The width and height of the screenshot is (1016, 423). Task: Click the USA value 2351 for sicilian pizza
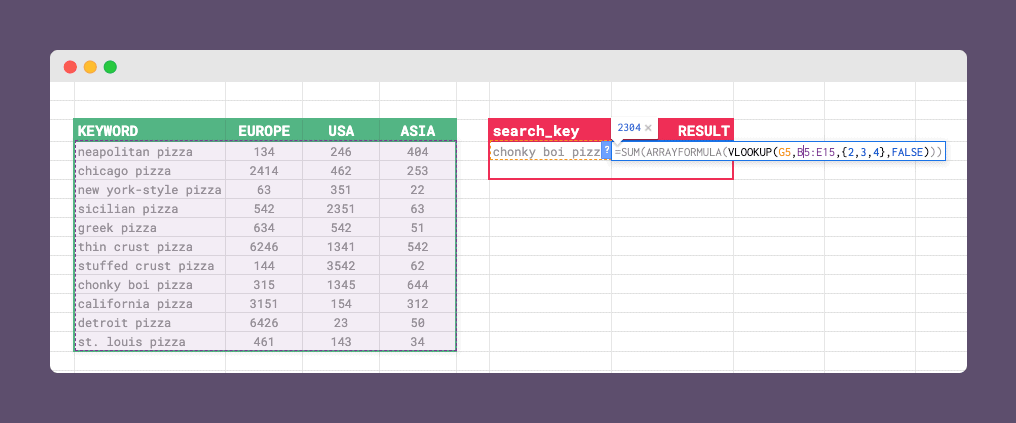(x=341, y=209)
